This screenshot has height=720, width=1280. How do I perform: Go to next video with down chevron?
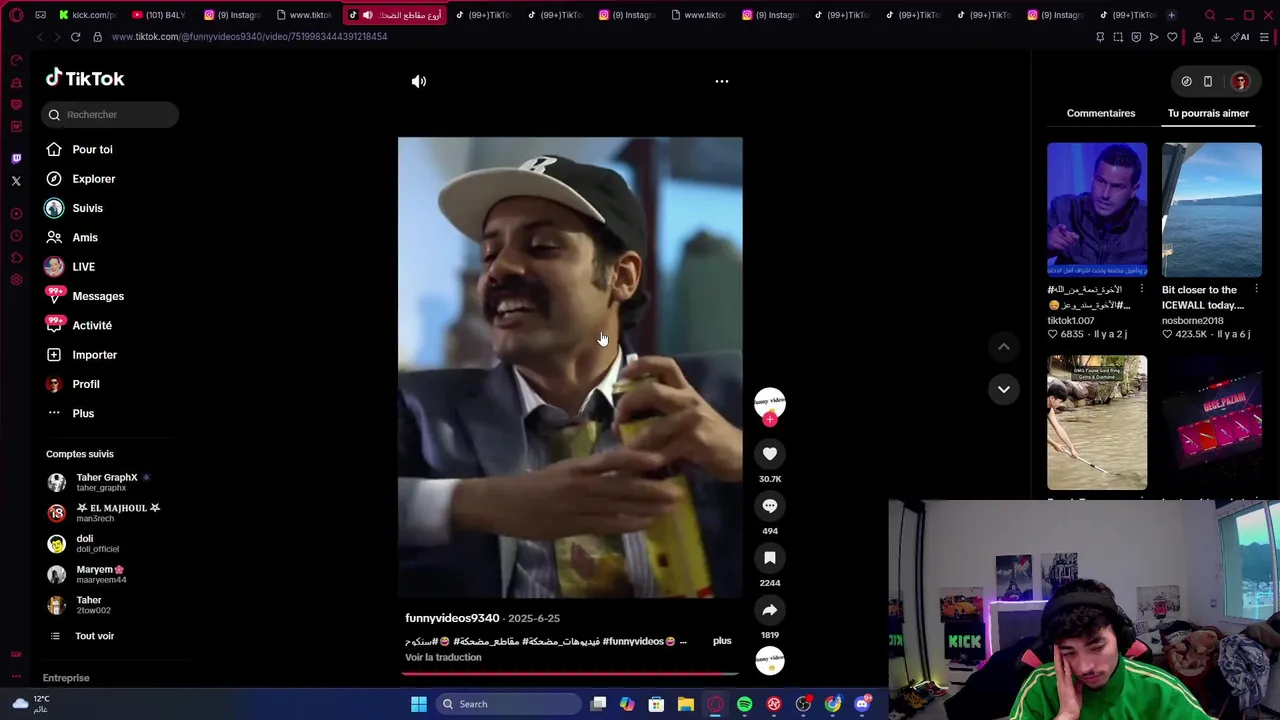[x=1004, y=389]
